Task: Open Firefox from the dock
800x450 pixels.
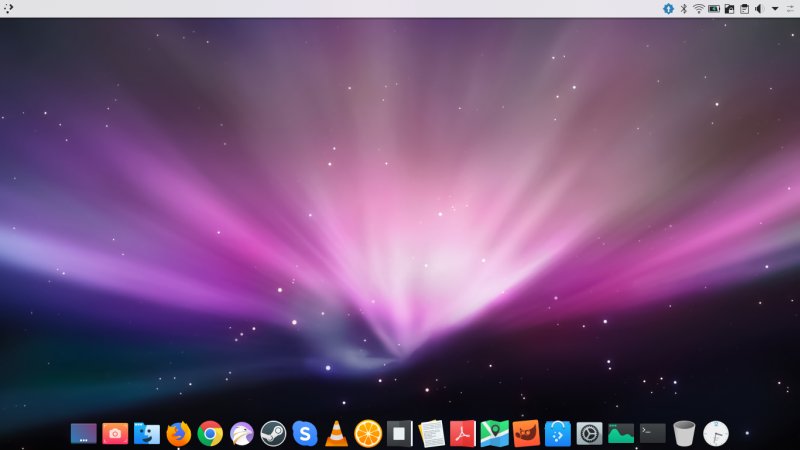Action: point(178,433)
